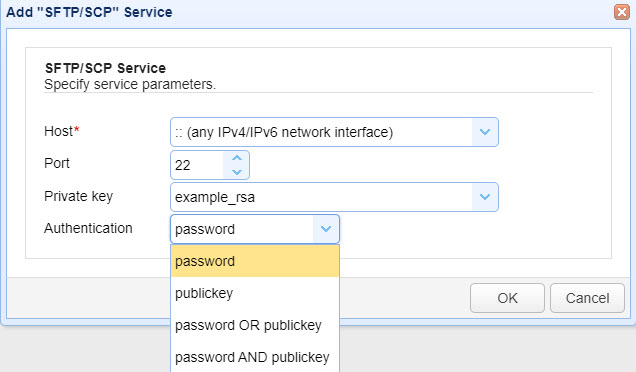Cancel adding the SFTP/SCP service
The width and height of the screenshot is (636, 372).
(587, 298)
